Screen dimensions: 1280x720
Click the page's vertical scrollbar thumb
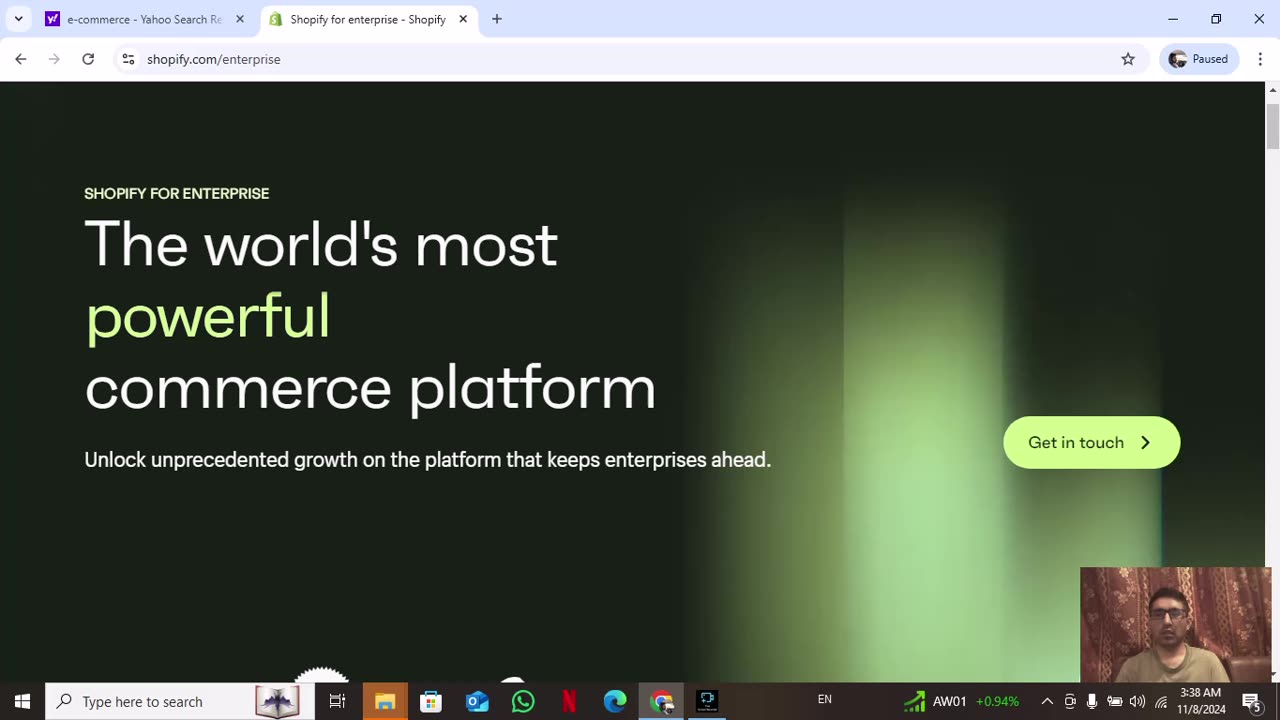pyautogui.click(x=1273, y=125)
